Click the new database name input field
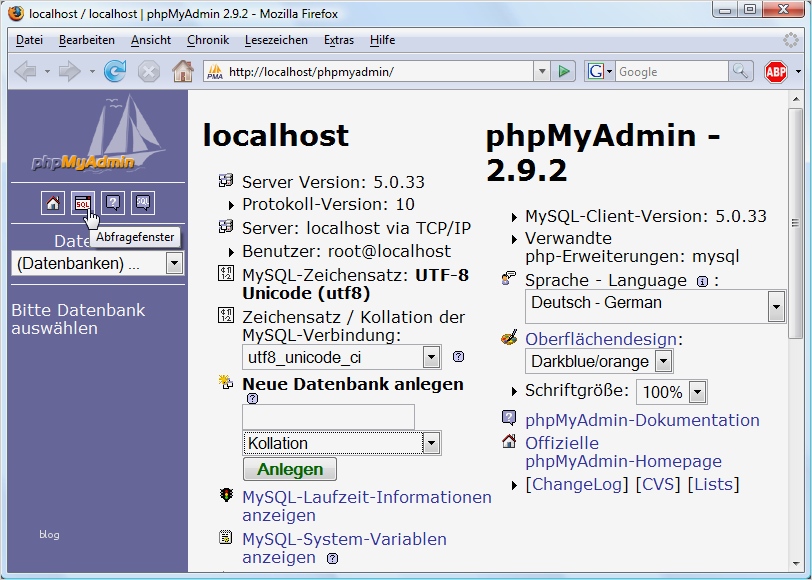Image resolution: width=812 pixels, height=580 pixels. click(x=328, y=417)
